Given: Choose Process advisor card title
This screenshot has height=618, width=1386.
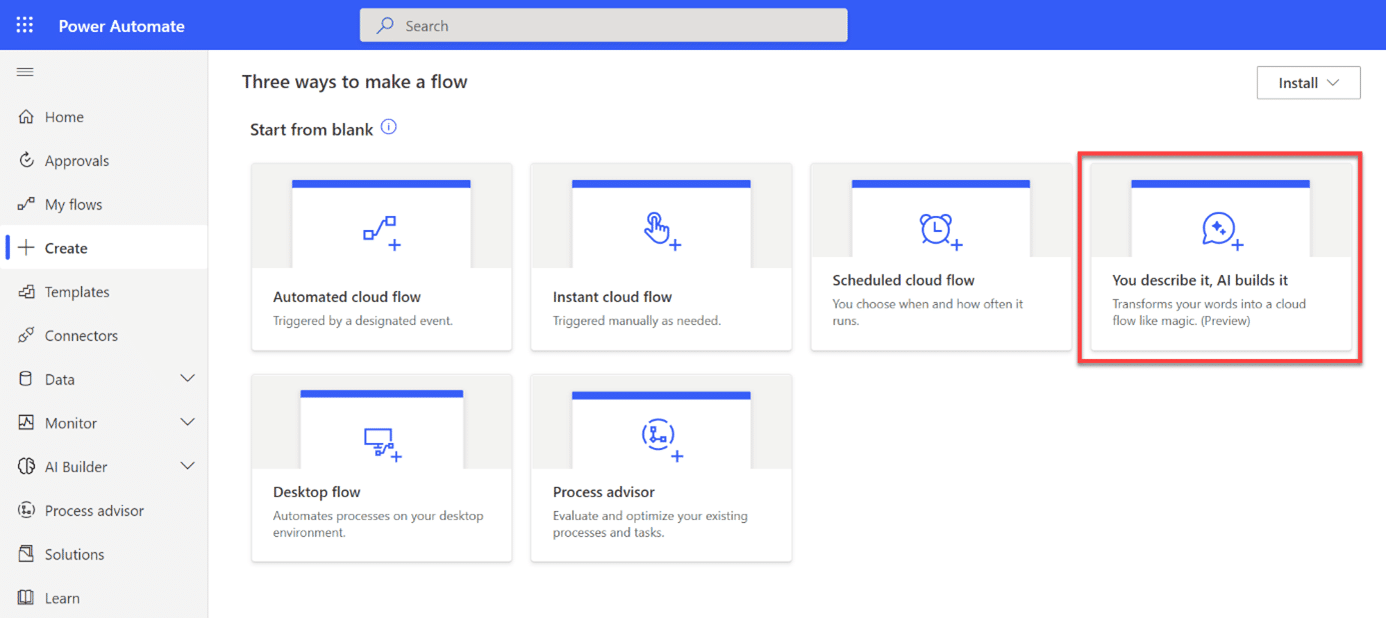Looking at the screenshot, I should pyautogui.click(x=604, y=492).
